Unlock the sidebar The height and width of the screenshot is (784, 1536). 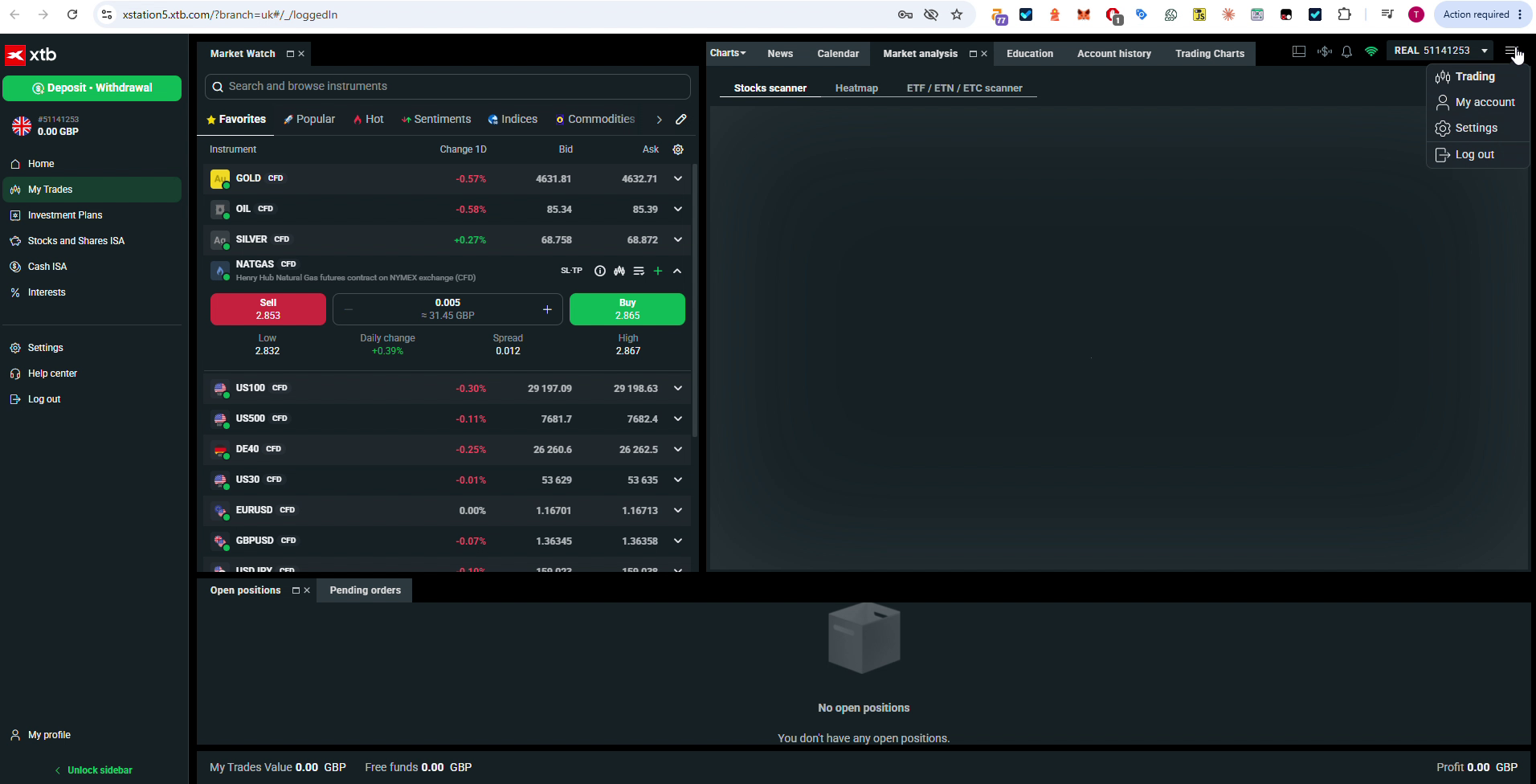click(93, 770)
